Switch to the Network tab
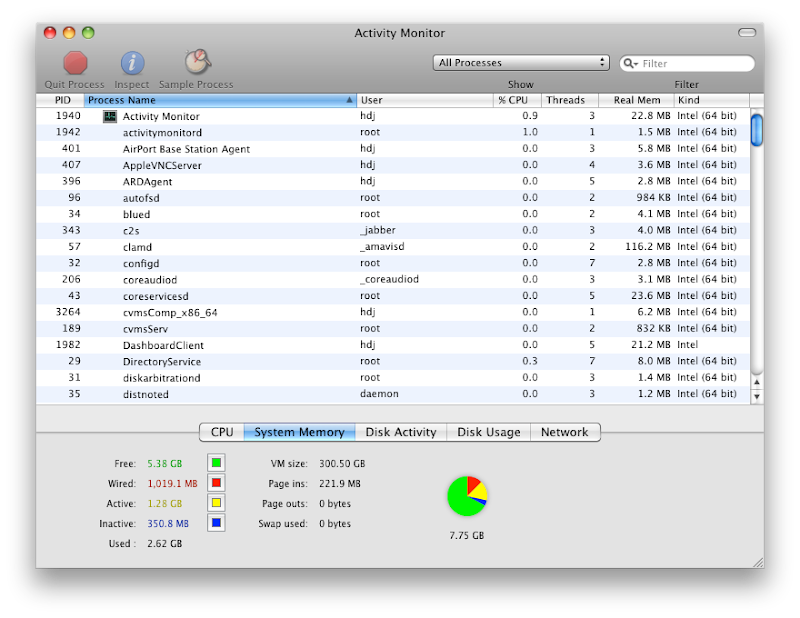The height and width of the screenshot is (618, 800). click(x=565, y=432)
